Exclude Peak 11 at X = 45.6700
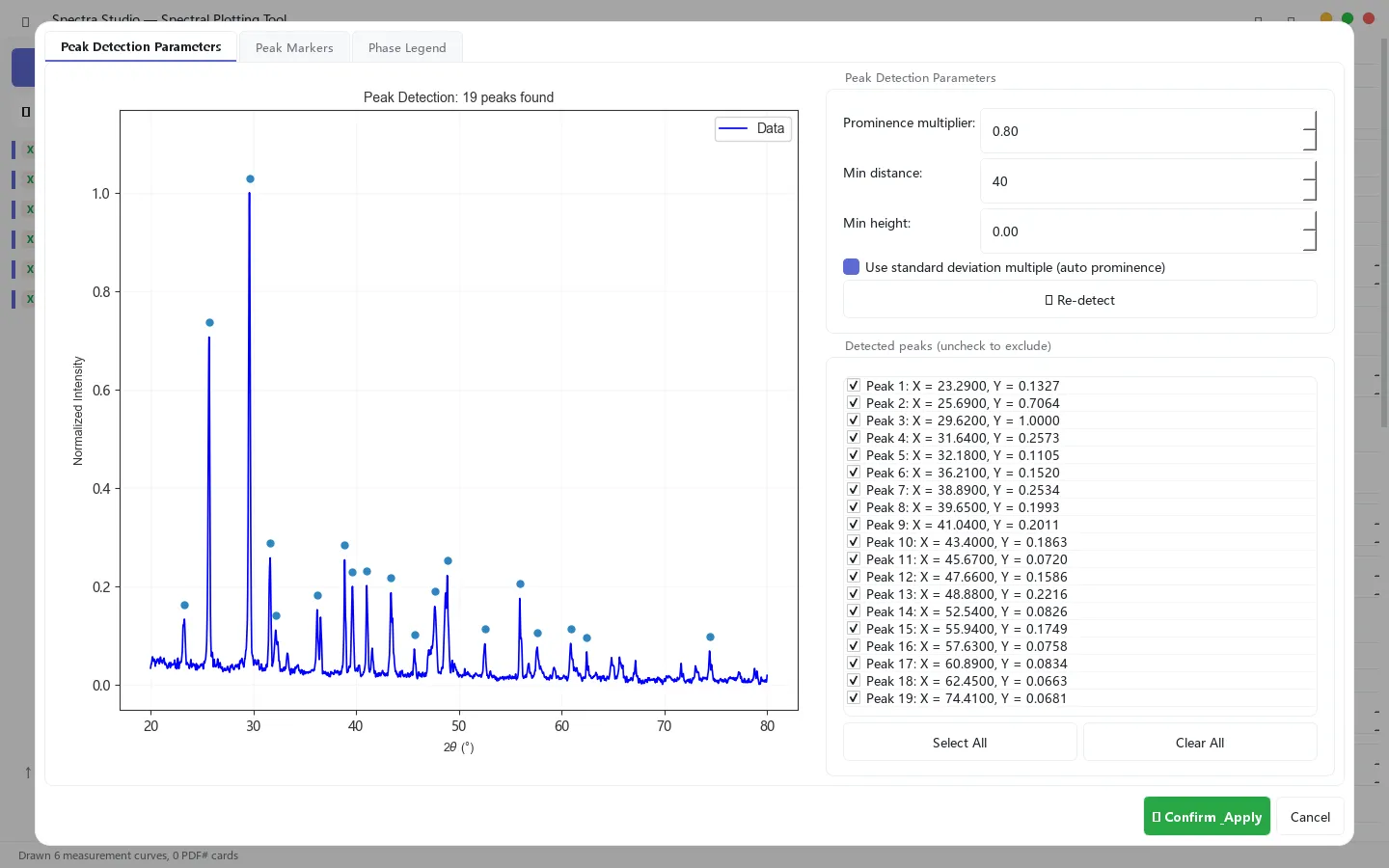The height and width of the screenshot is (868, 1389). click(854, 558)
